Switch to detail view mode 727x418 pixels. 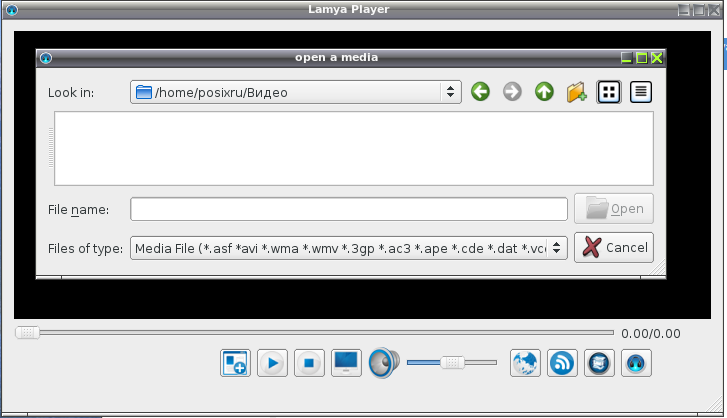click(641, 92)
